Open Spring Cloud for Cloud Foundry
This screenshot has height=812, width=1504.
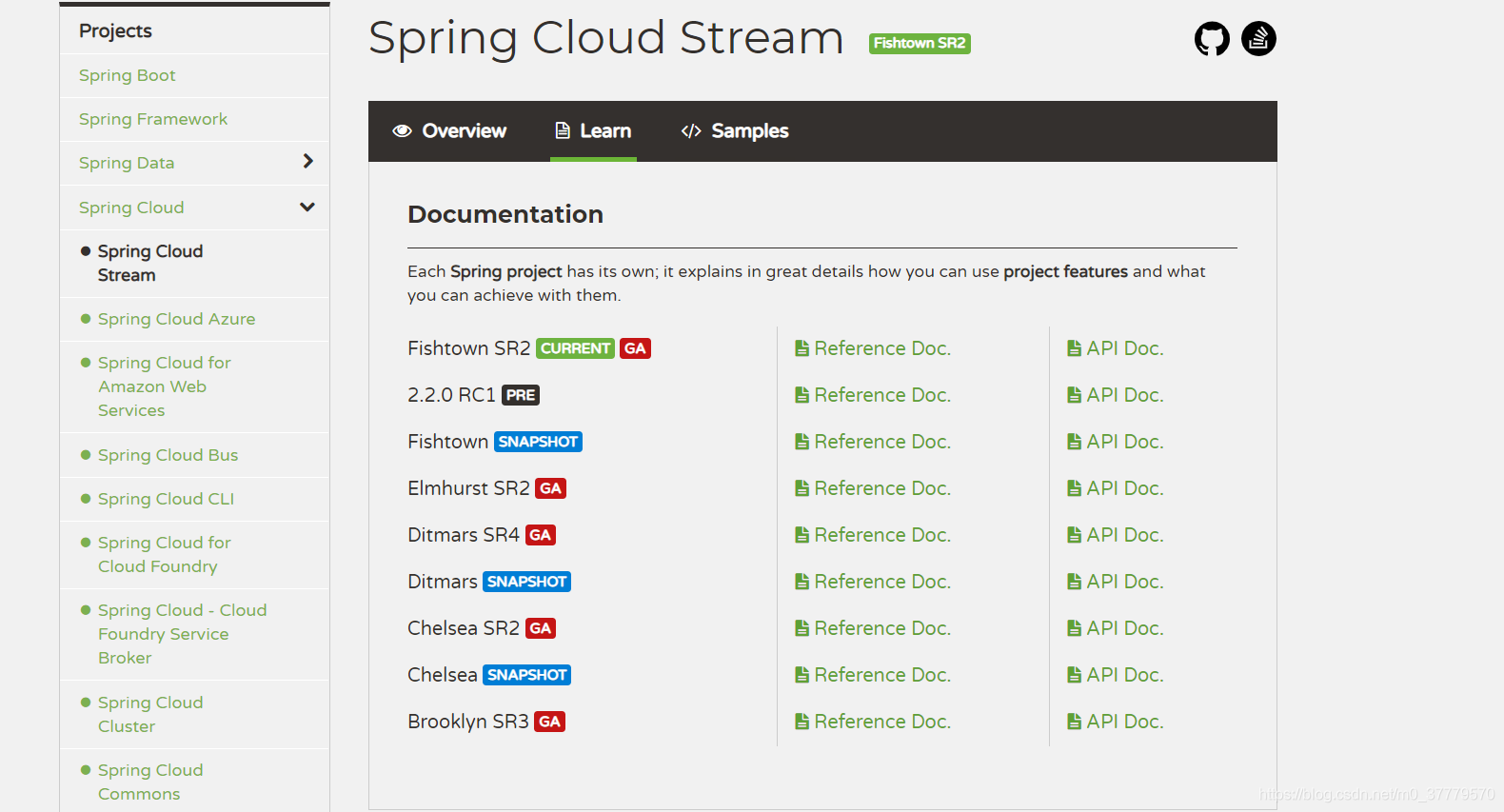coord(165,554)
